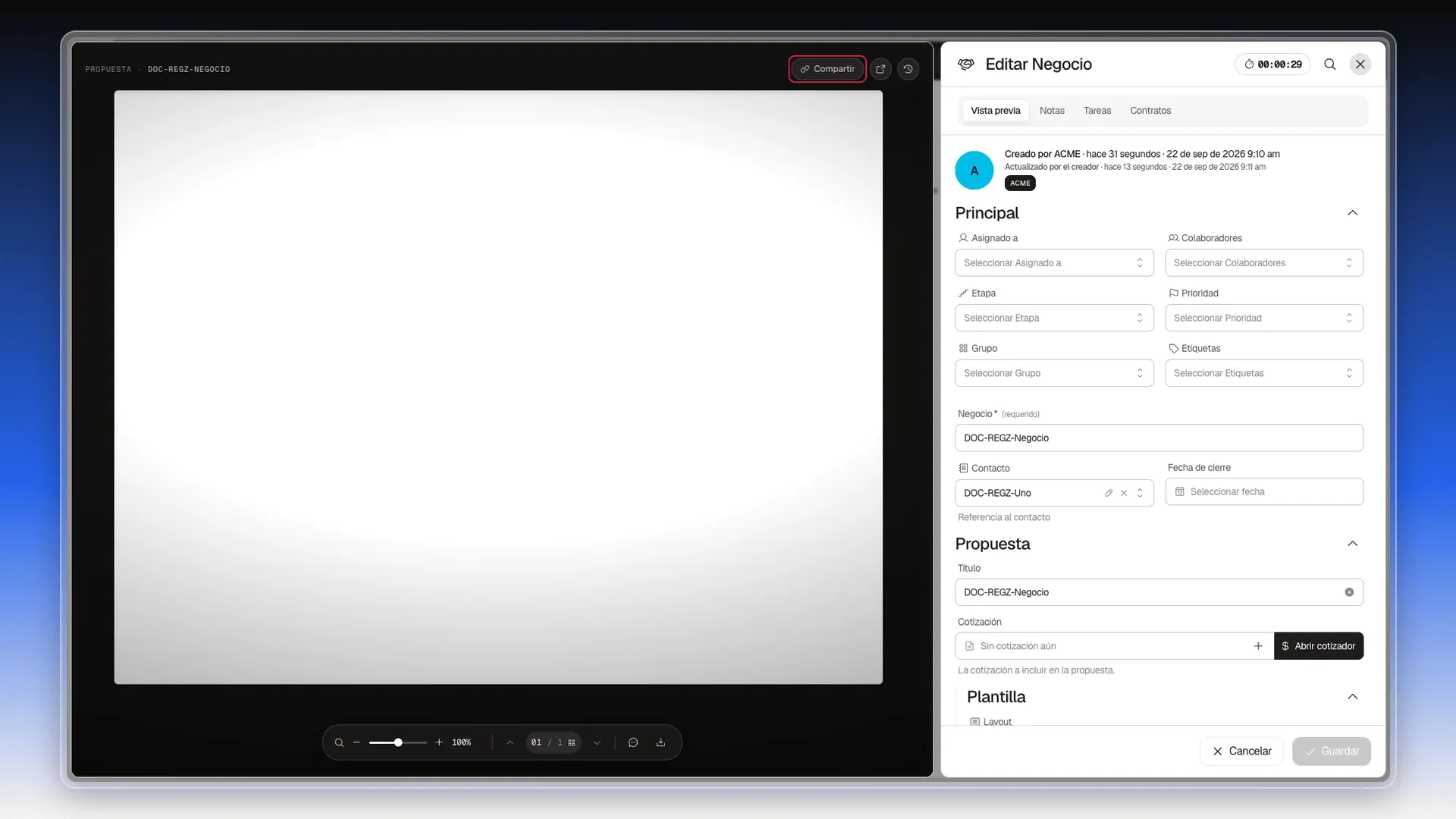
Task: Clear the Titulo field text
Action: [x=1349, y=592]
